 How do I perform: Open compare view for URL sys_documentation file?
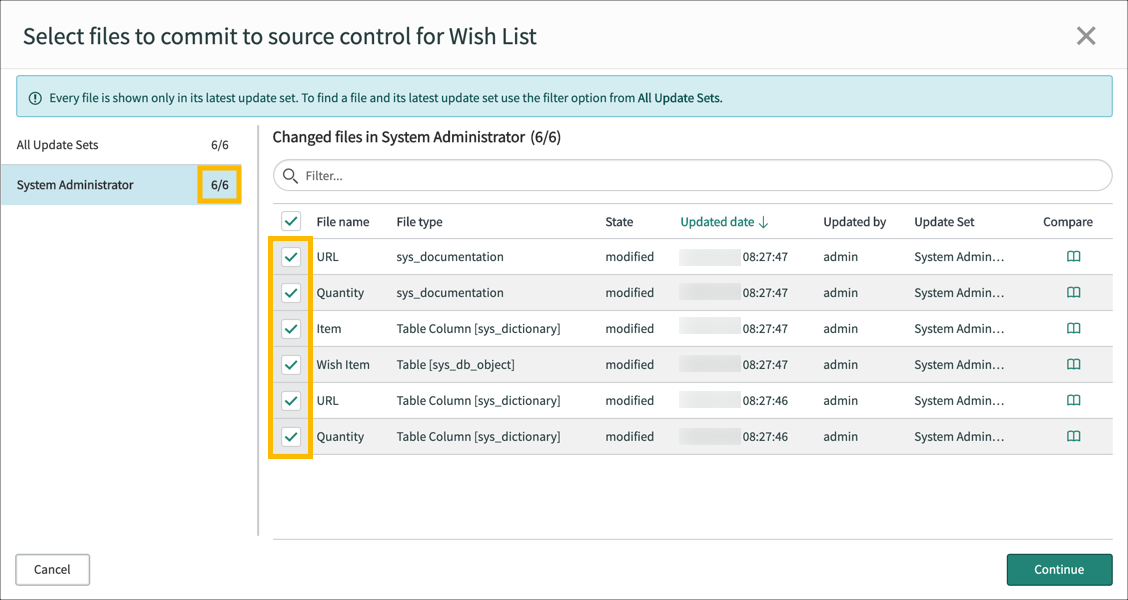1073,257
